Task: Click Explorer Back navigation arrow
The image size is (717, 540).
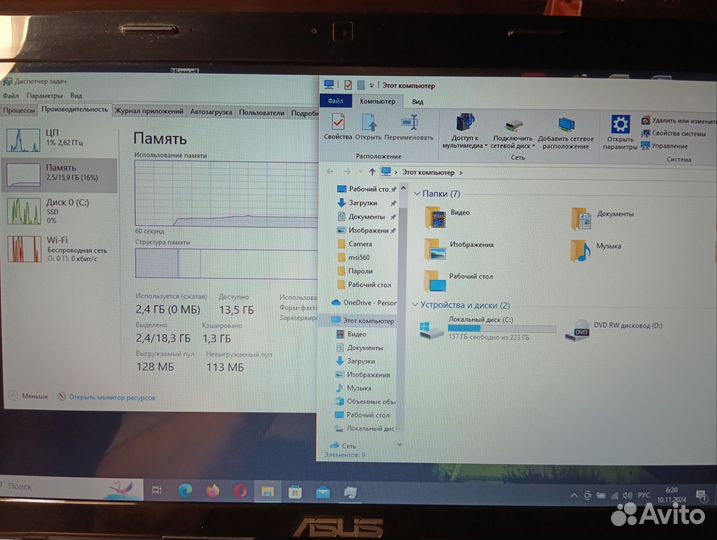Action: click(x=330, y=171)
